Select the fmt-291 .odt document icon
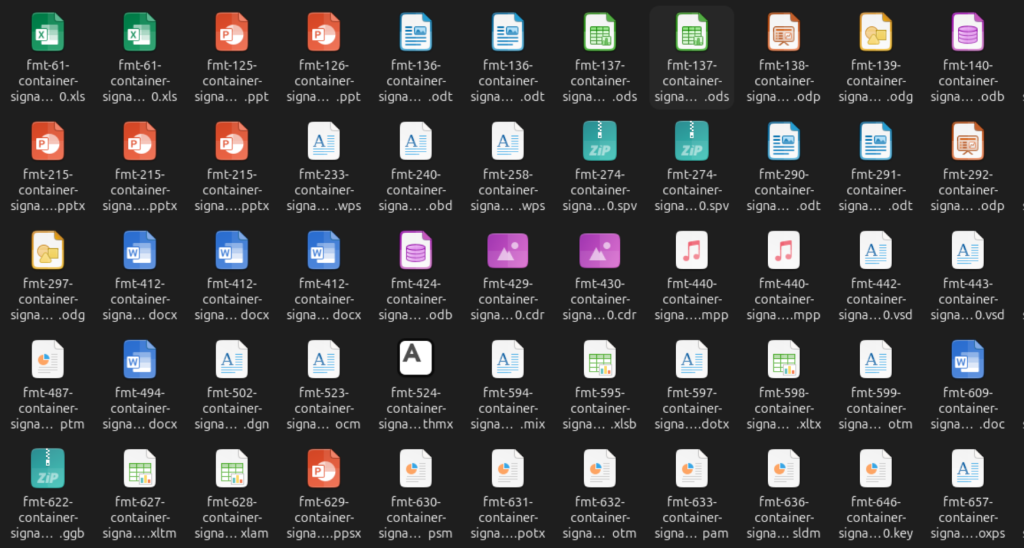 [876, 141]
